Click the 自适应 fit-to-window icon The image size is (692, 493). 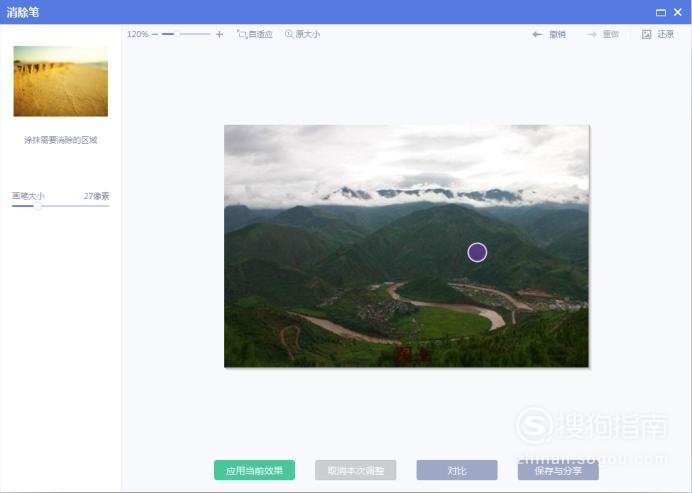coord(242,34)
